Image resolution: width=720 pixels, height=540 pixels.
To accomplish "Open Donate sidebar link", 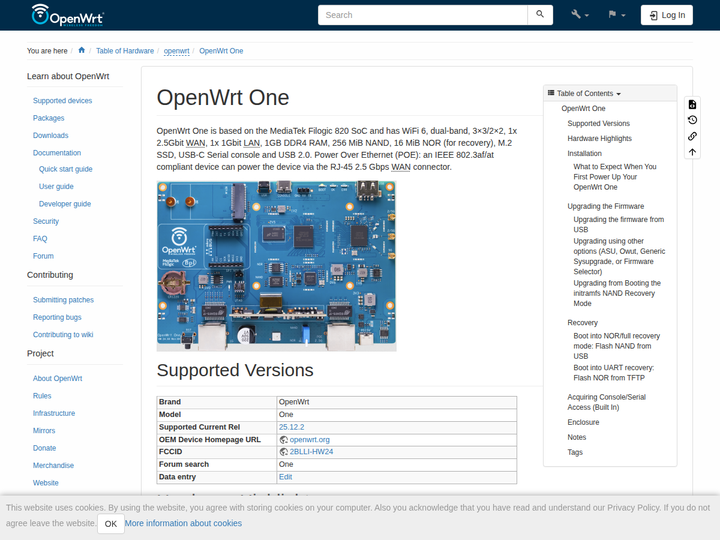I will pyautogui.click(x=45, y=448).
